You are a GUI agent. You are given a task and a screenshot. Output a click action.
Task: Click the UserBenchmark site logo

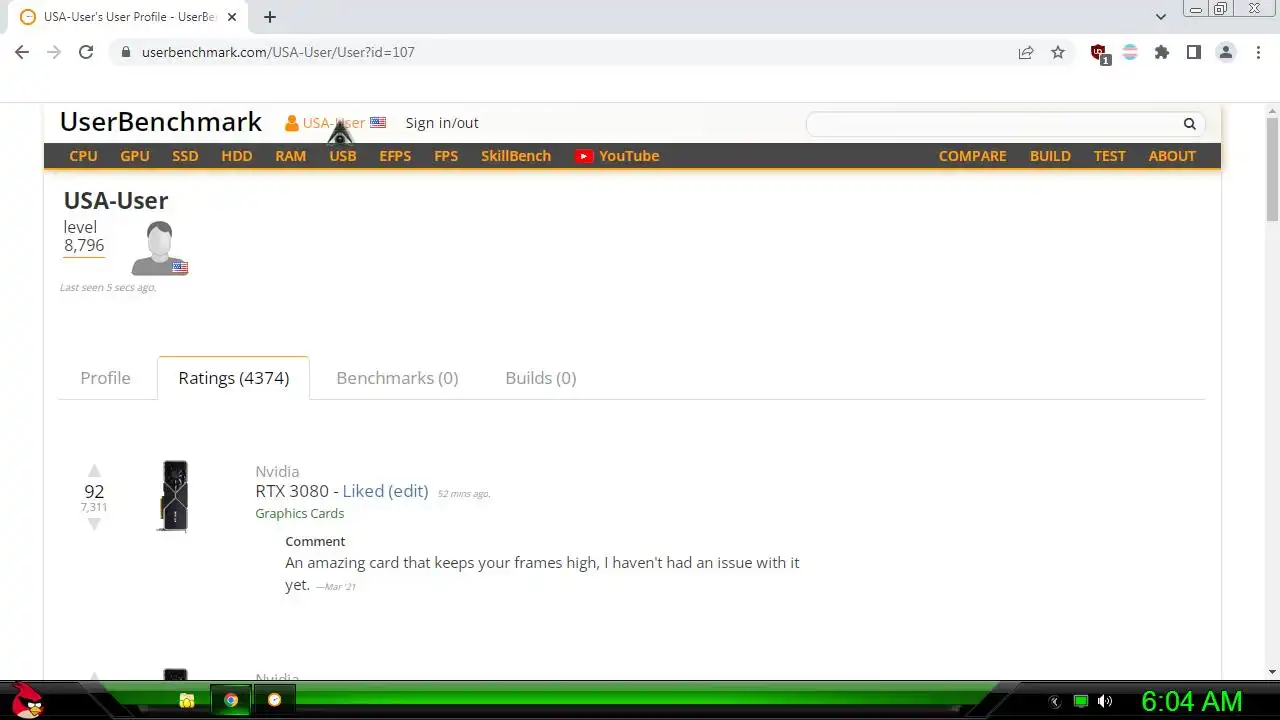(x=161, y=122)
